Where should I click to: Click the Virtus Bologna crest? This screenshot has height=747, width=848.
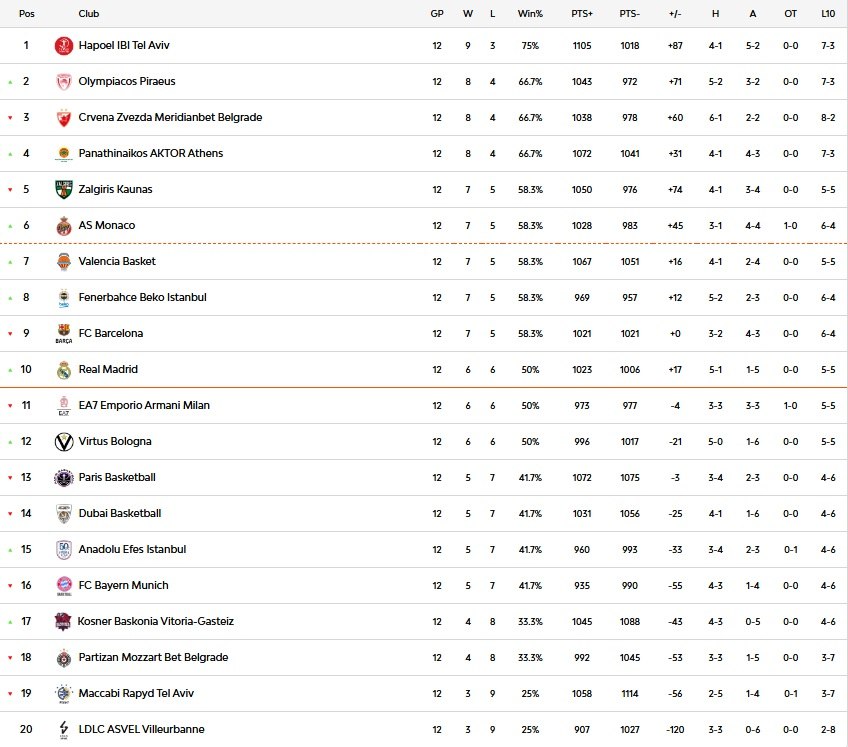point(62,441)
